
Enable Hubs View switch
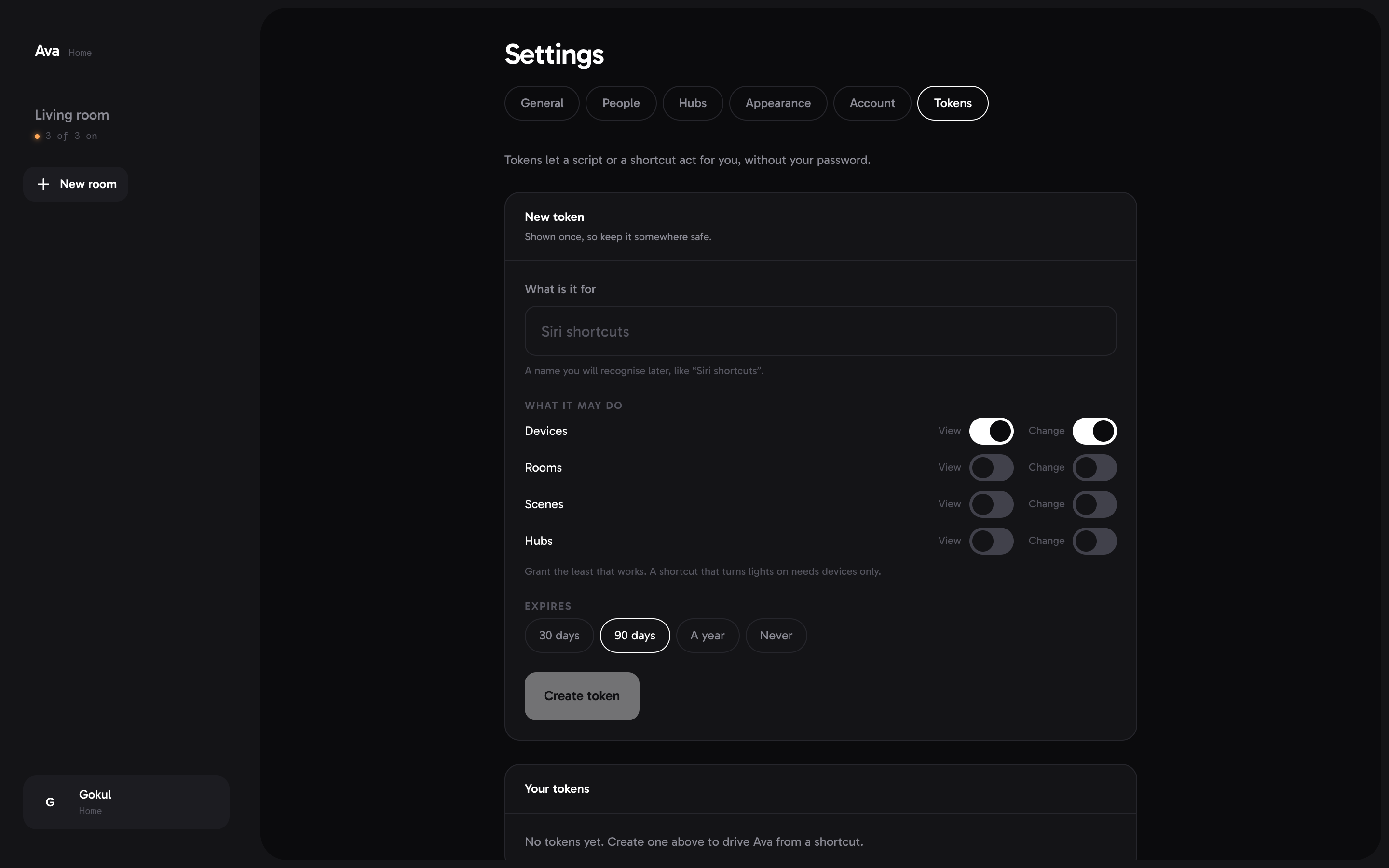click(x=991, y=541)
